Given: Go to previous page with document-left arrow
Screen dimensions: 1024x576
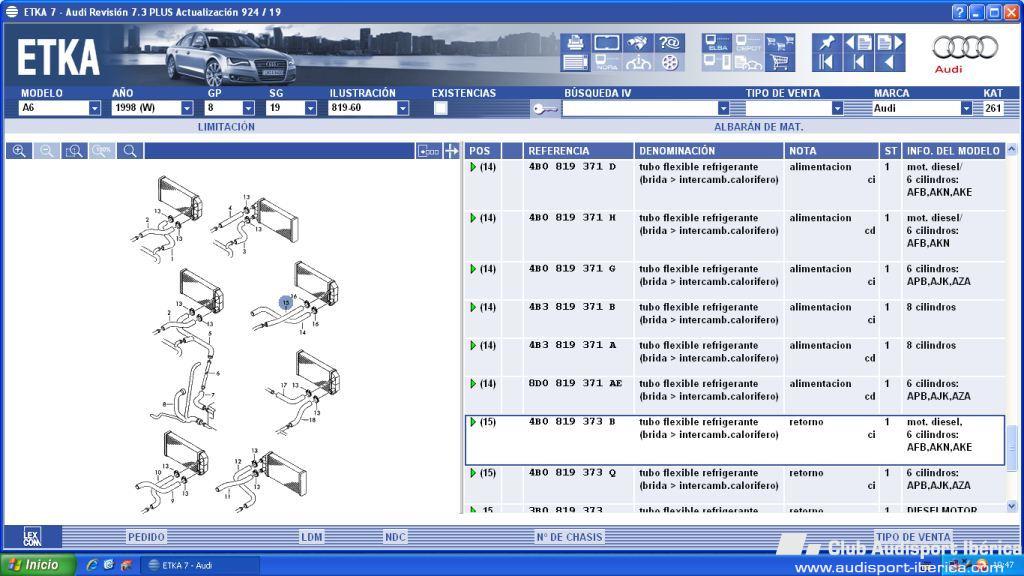Looking at the screenshot, I should [x=858, y=42].
